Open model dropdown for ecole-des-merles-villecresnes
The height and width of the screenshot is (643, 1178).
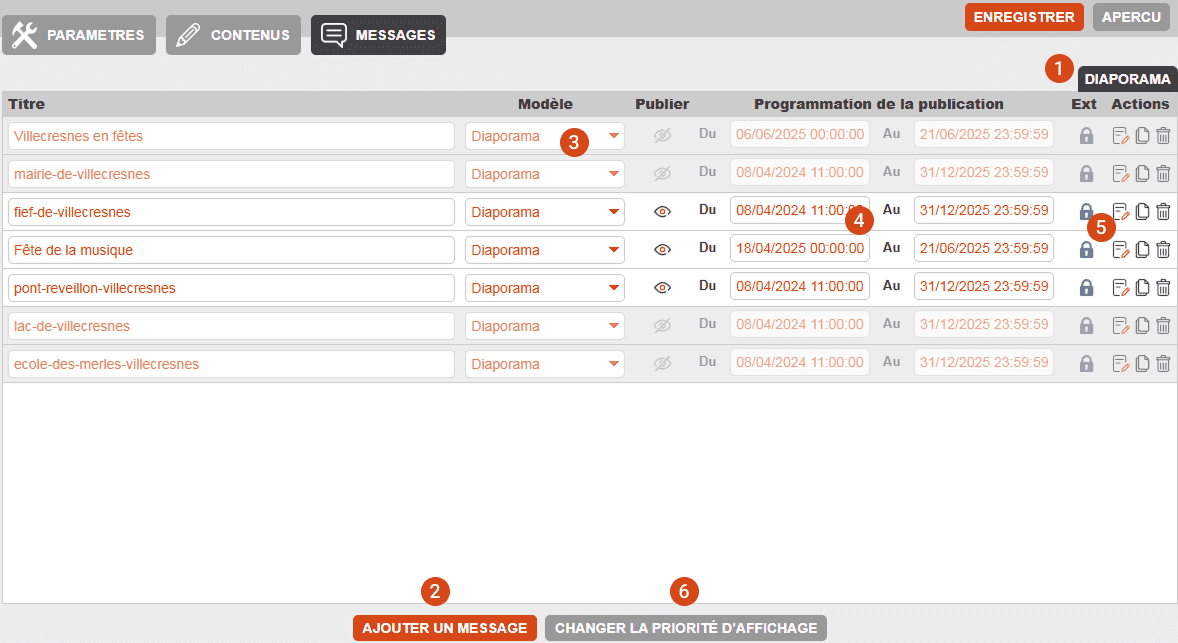pos(545,364)
